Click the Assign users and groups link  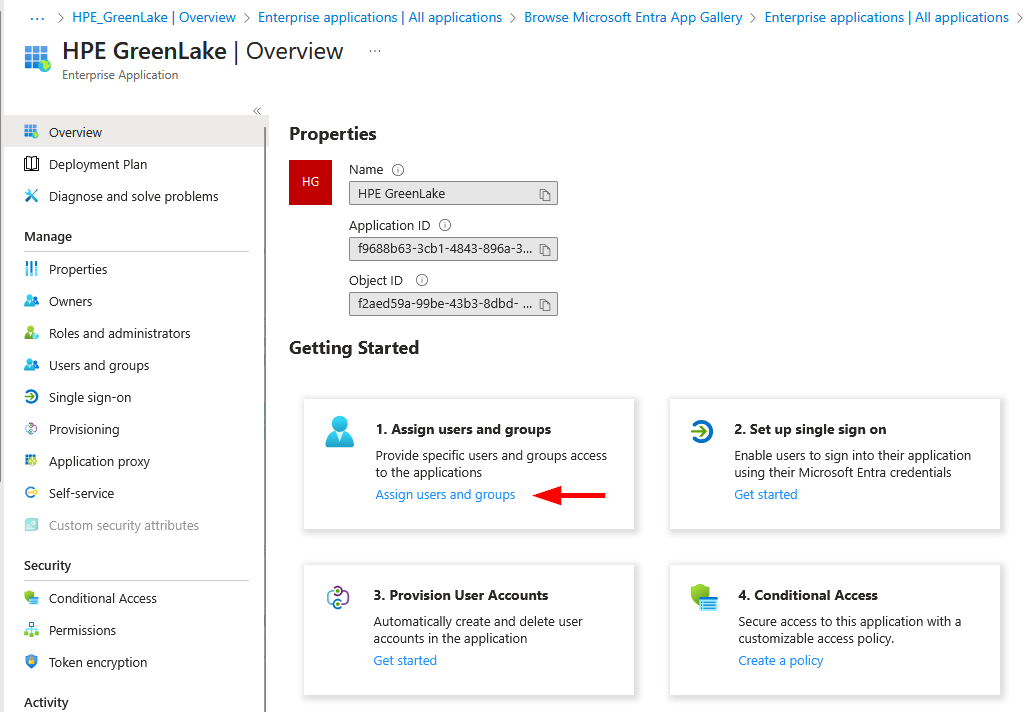coord(445,494)
